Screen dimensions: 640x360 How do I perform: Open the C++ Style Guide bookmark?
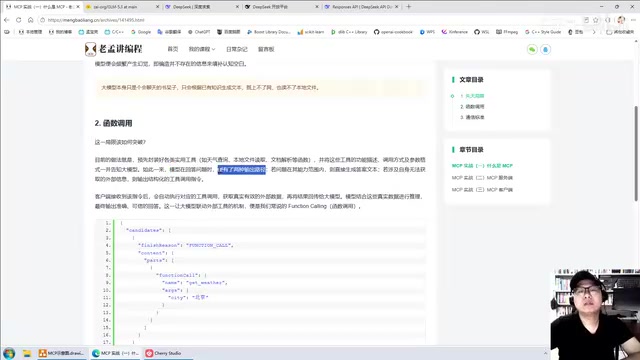click(x=543, y=32)
